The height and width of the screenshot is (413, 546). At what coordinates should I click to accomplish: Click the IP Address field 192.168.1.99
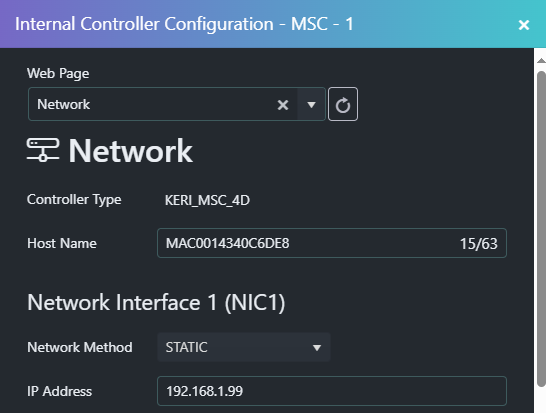point(332,391)
